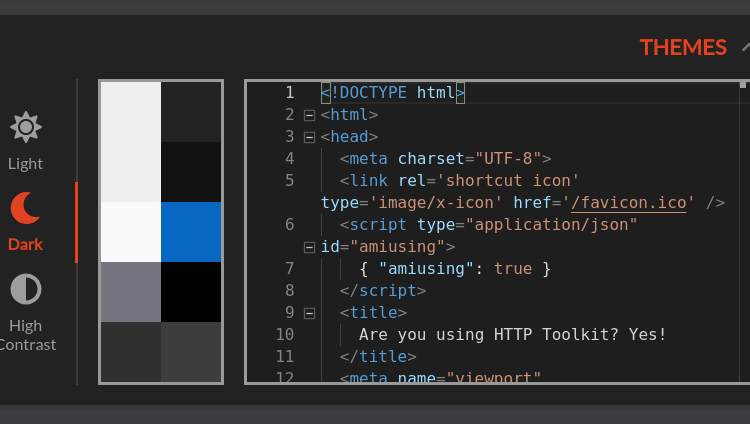Click the blue color swatch
This screenshot has width=750, height=424.
pyautogui.click(x=191, y=232)
